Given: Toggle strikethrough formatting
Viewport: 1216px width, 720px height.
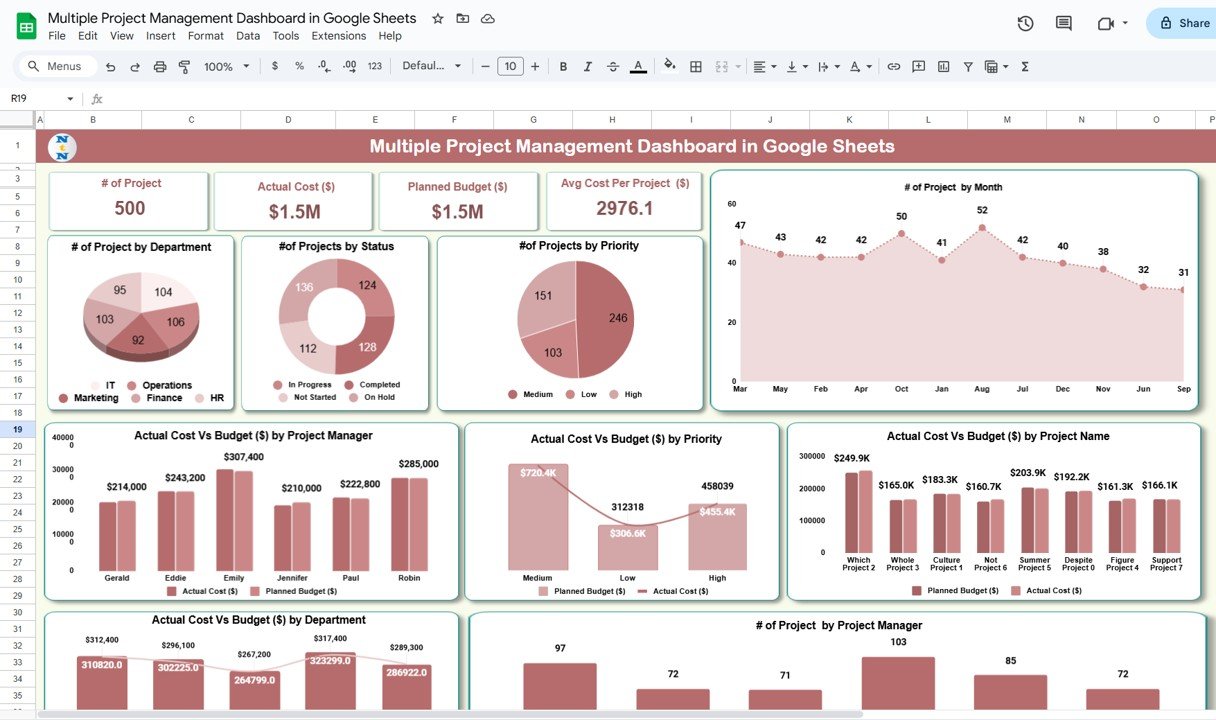Looking at the screenshot, I should pyautogui.click(x=613, y=67).
